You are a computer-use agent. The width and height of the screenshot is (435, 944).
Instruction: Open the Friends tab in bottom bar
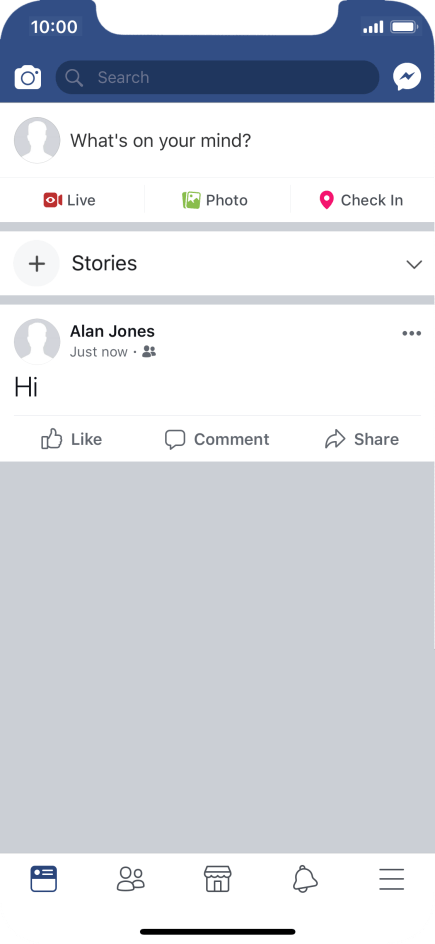coord(131,879)
